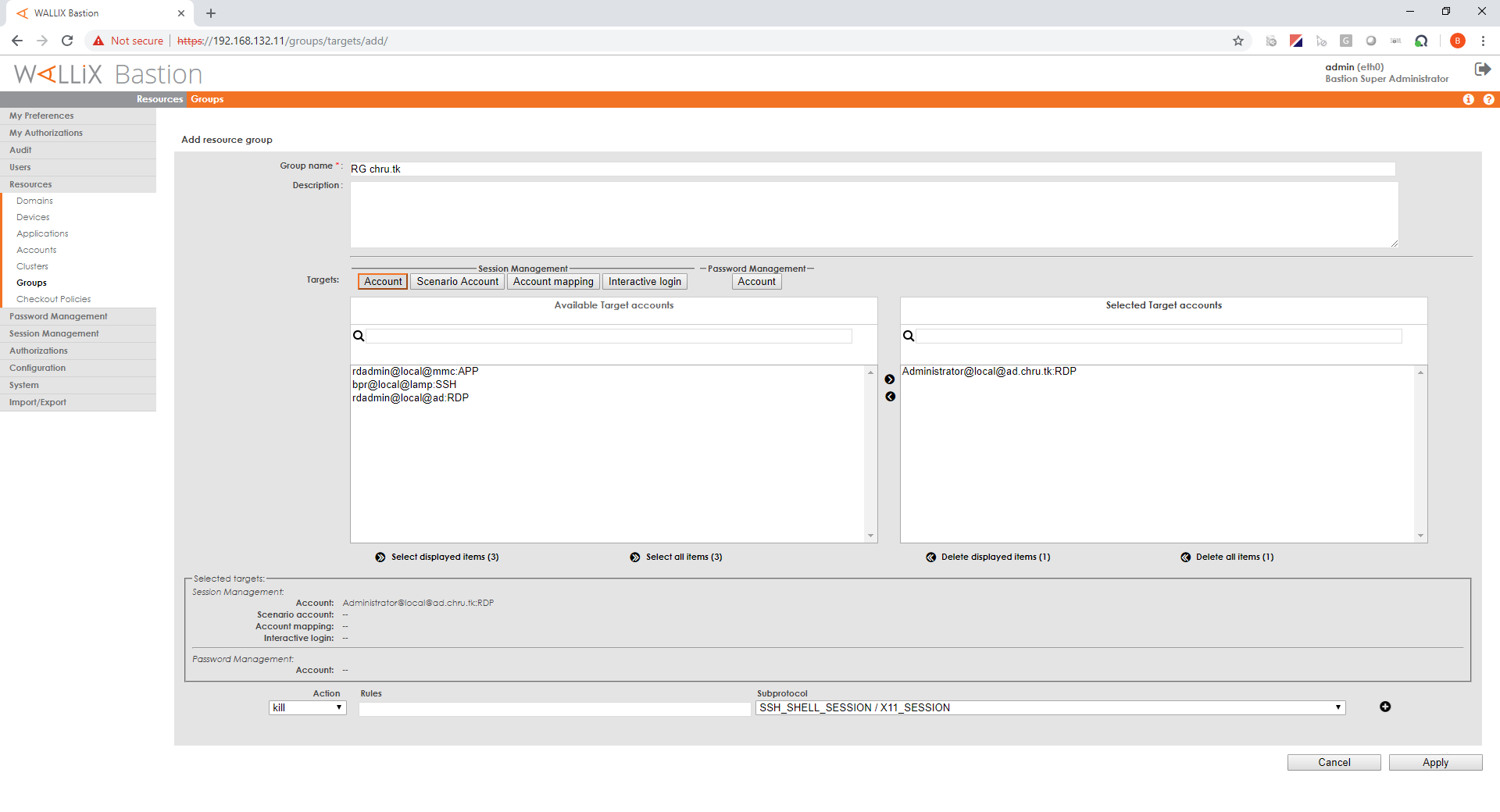Viewport: 1500px width, 812px height.
Task: Open the Devices menu item
Action: click(33, 217)
